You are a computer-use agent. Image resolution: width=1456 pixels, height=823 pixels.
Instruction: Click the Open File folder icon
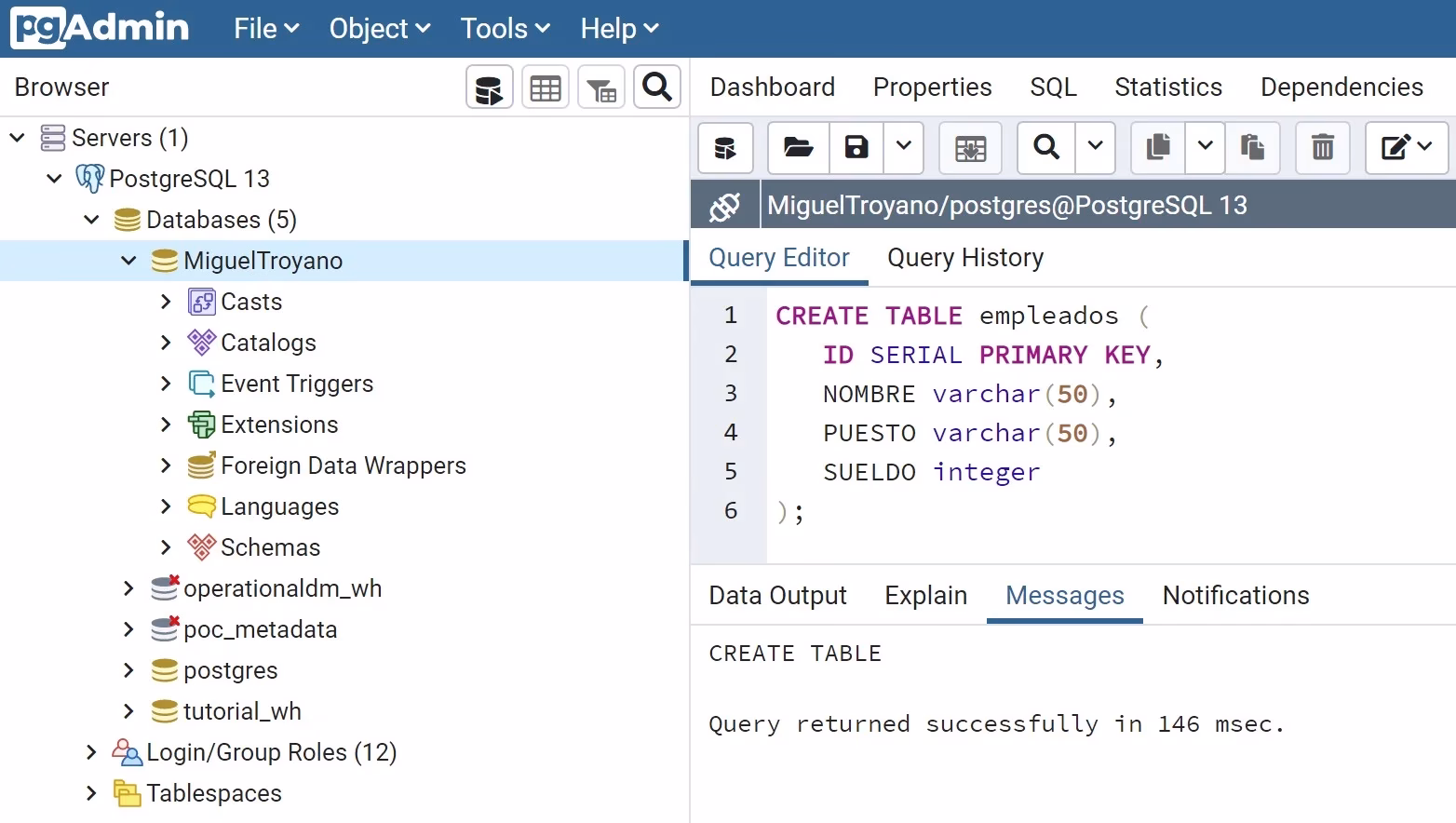pyautogui.click(x=799, y=148)
